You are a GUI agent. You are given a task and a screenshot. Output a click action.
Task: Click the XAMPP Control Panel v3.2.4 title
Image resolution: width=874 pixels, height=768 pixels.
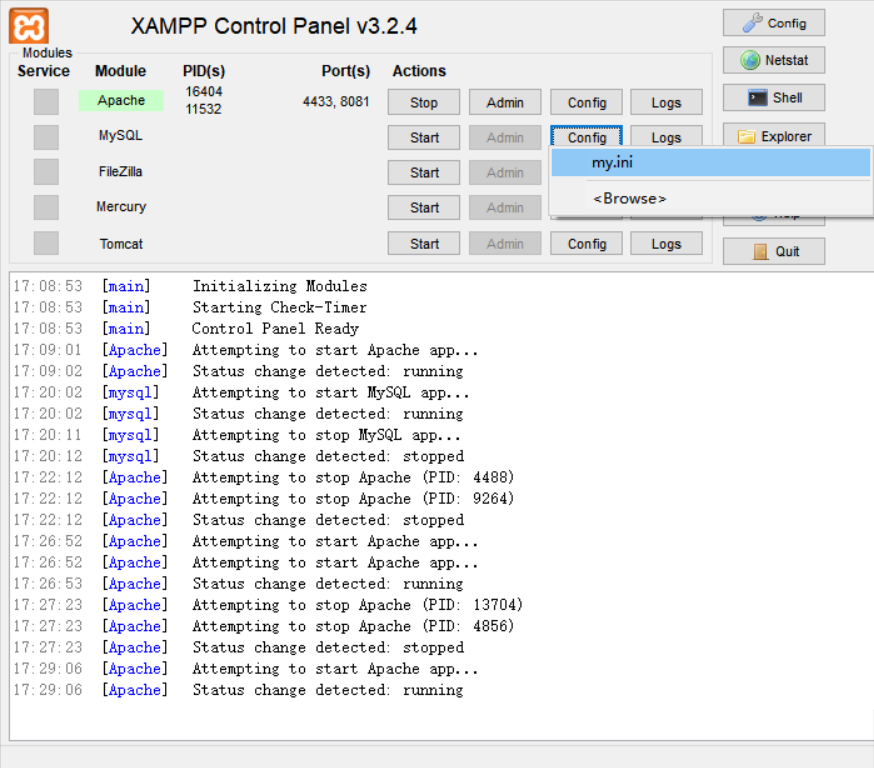tap(274, 26)
